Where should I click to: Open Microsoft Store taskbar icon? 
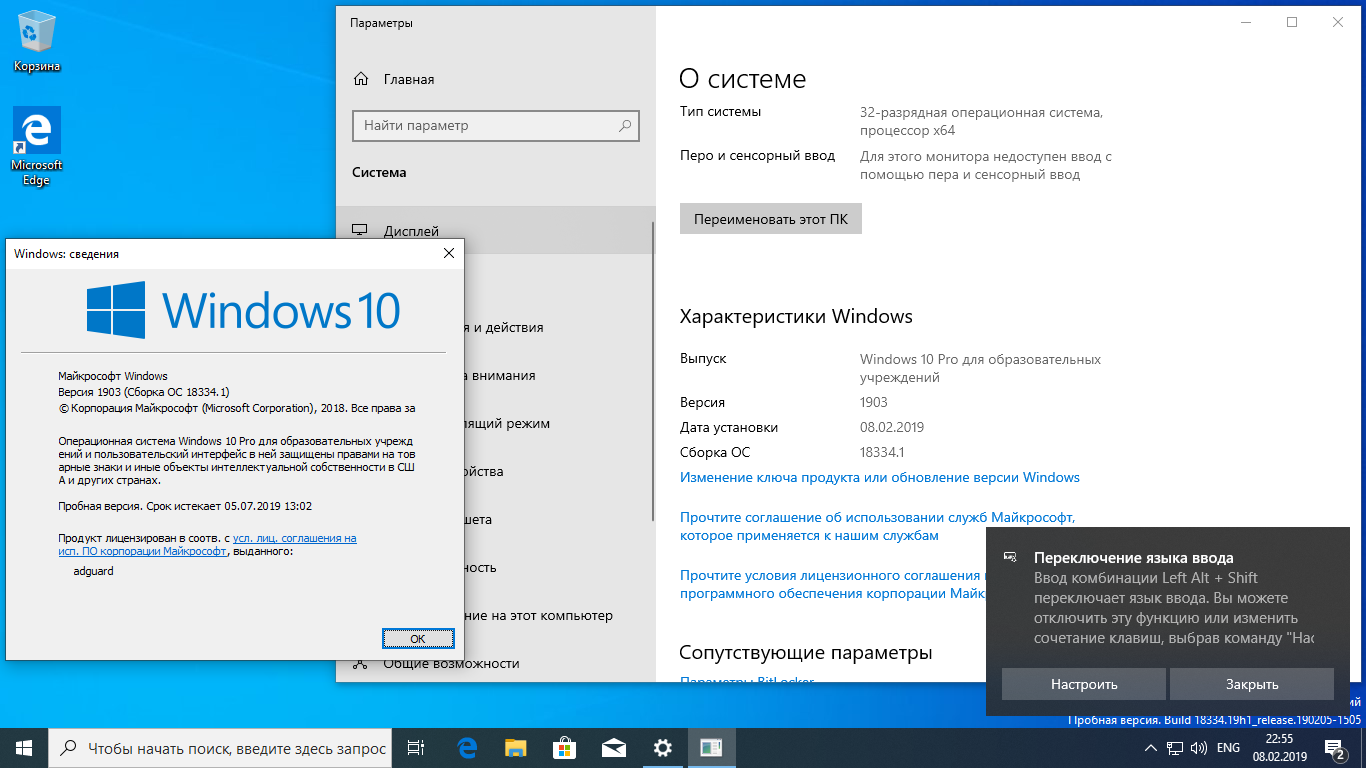tap(564, 747)
